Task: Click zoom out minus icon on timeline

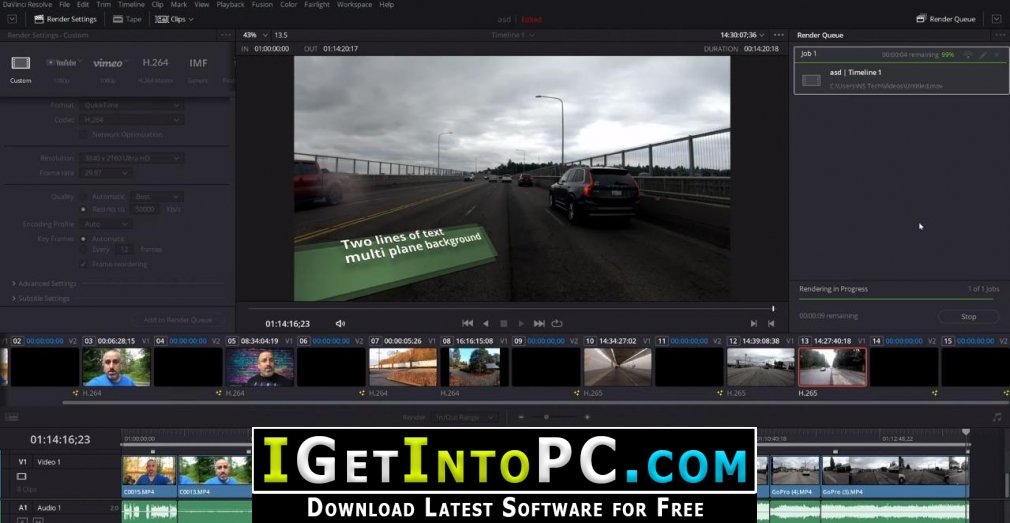Action: pyautogui.click(x=521, y=417)
